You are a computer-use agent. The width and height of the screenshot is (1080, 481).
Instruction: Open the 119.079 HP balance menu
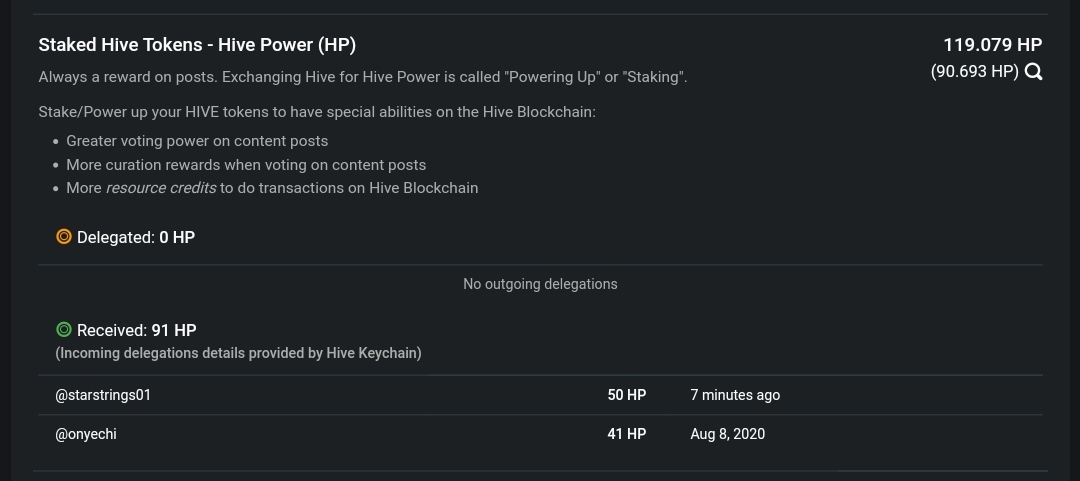(x=993, y=45)
